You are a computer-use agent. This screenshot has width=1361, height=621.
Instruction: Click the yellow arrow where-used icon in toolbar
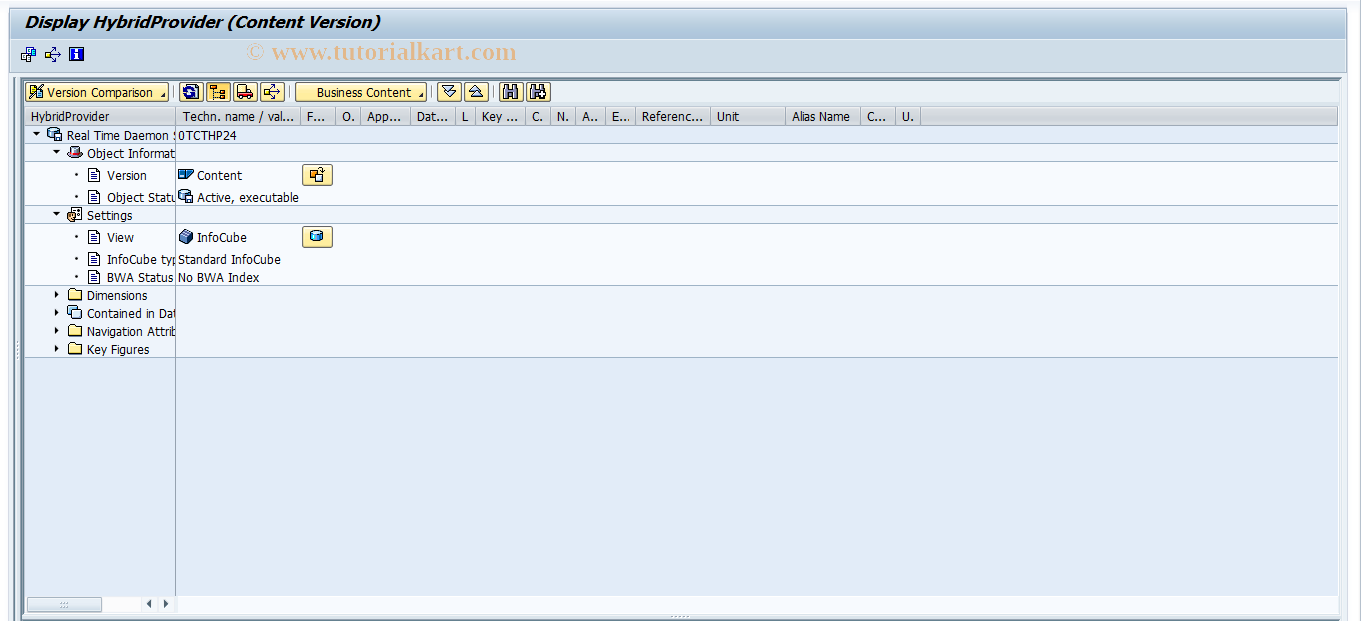272,92
